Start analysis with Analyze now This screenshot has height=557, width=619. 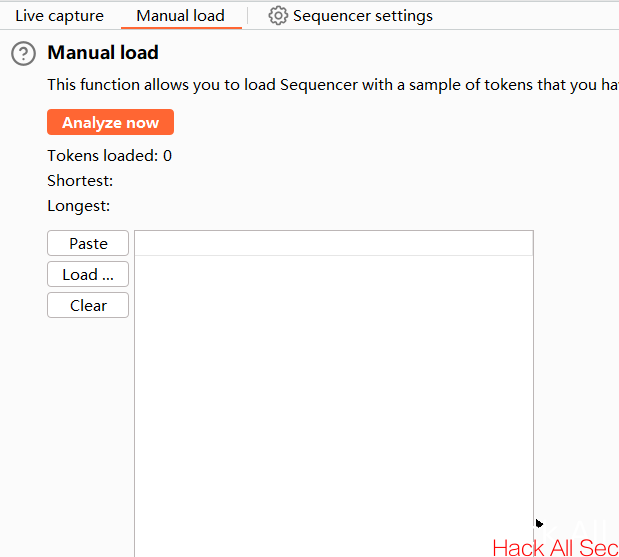coord(111,122)
